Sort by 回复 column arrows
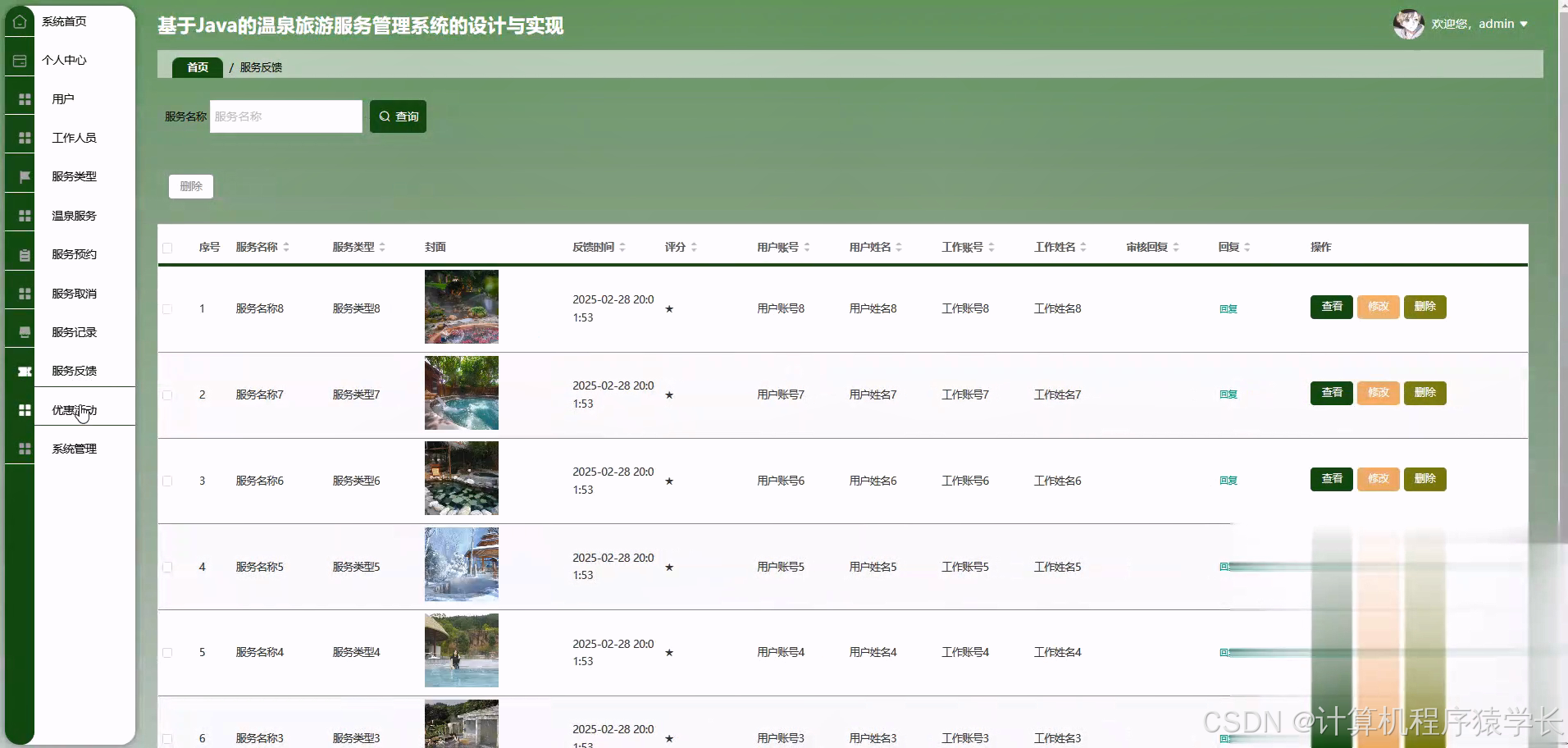 pos(1247,247)
